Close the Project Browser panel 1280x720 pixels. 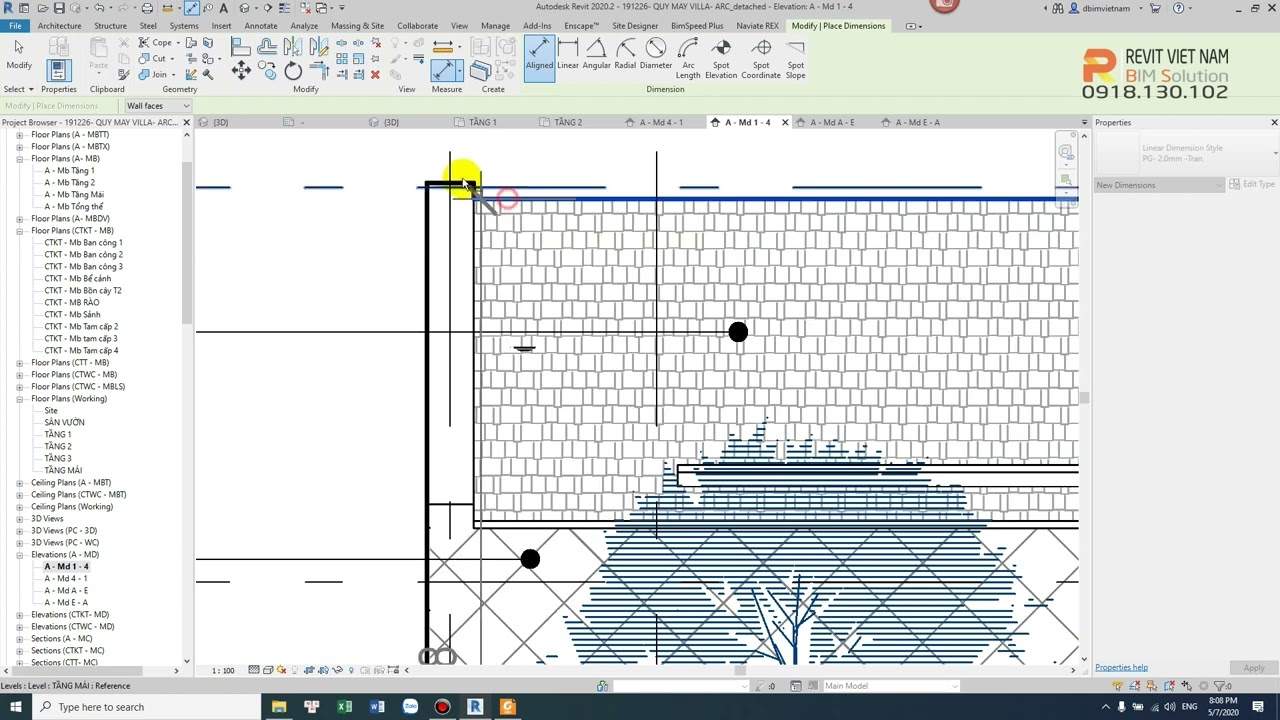coord(186,122)
